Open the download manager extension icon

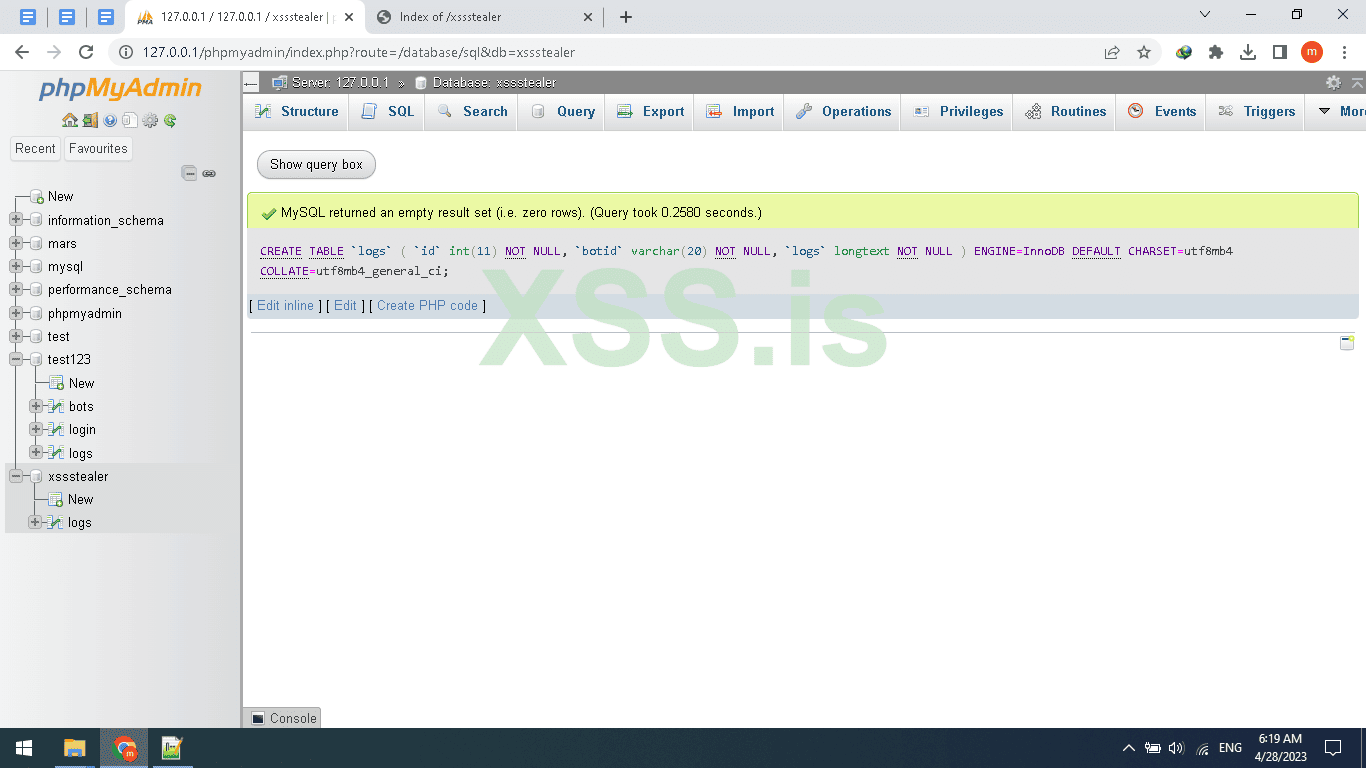coord(1184,52)
